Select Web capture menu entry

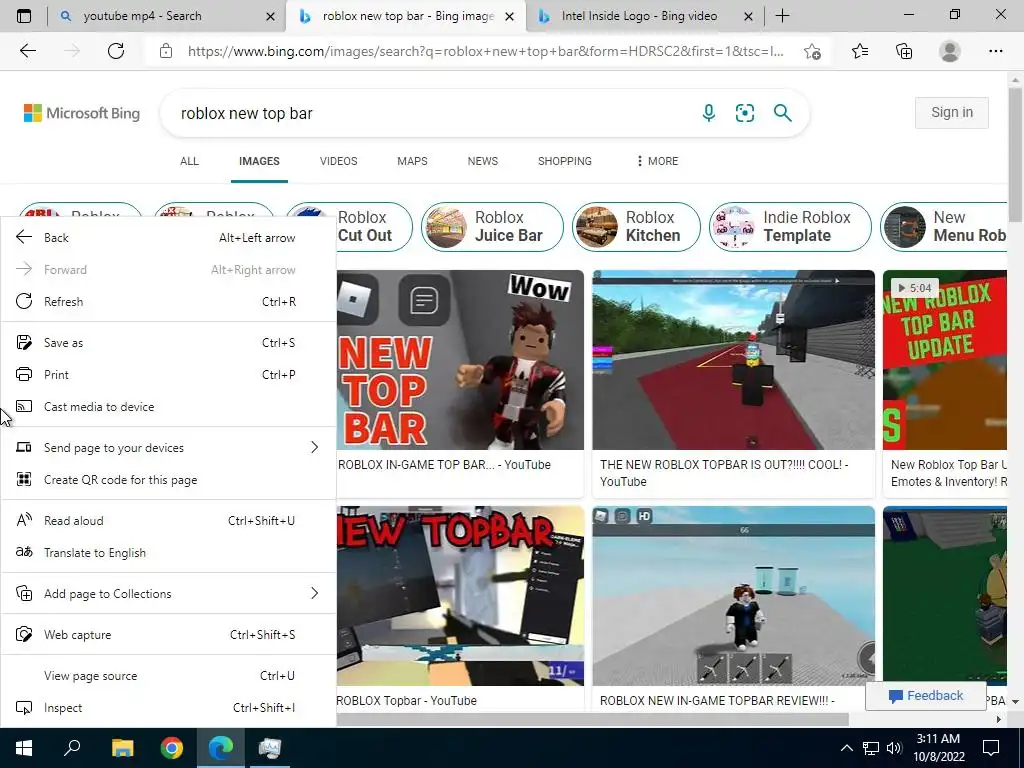click(168, 634)
